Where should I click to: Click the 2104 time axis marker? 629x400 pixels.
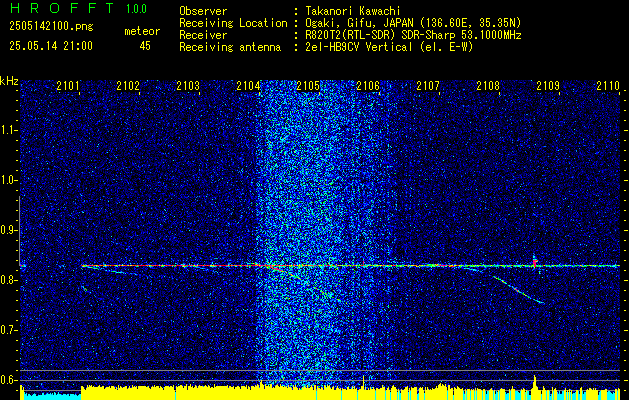(x=248, y=85)
